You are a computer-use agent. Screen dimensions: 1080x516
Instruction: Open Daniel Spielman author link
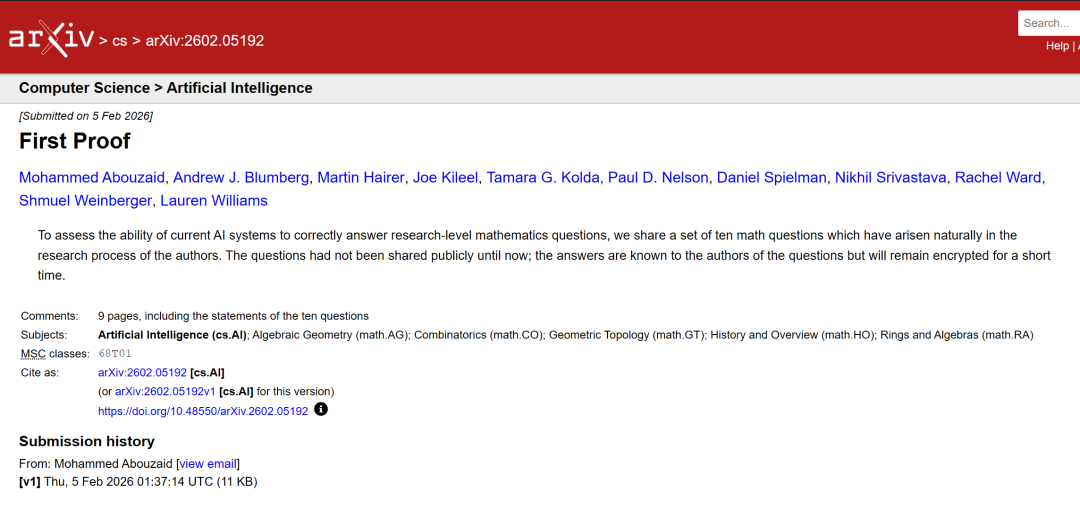[x=771, y=177]
